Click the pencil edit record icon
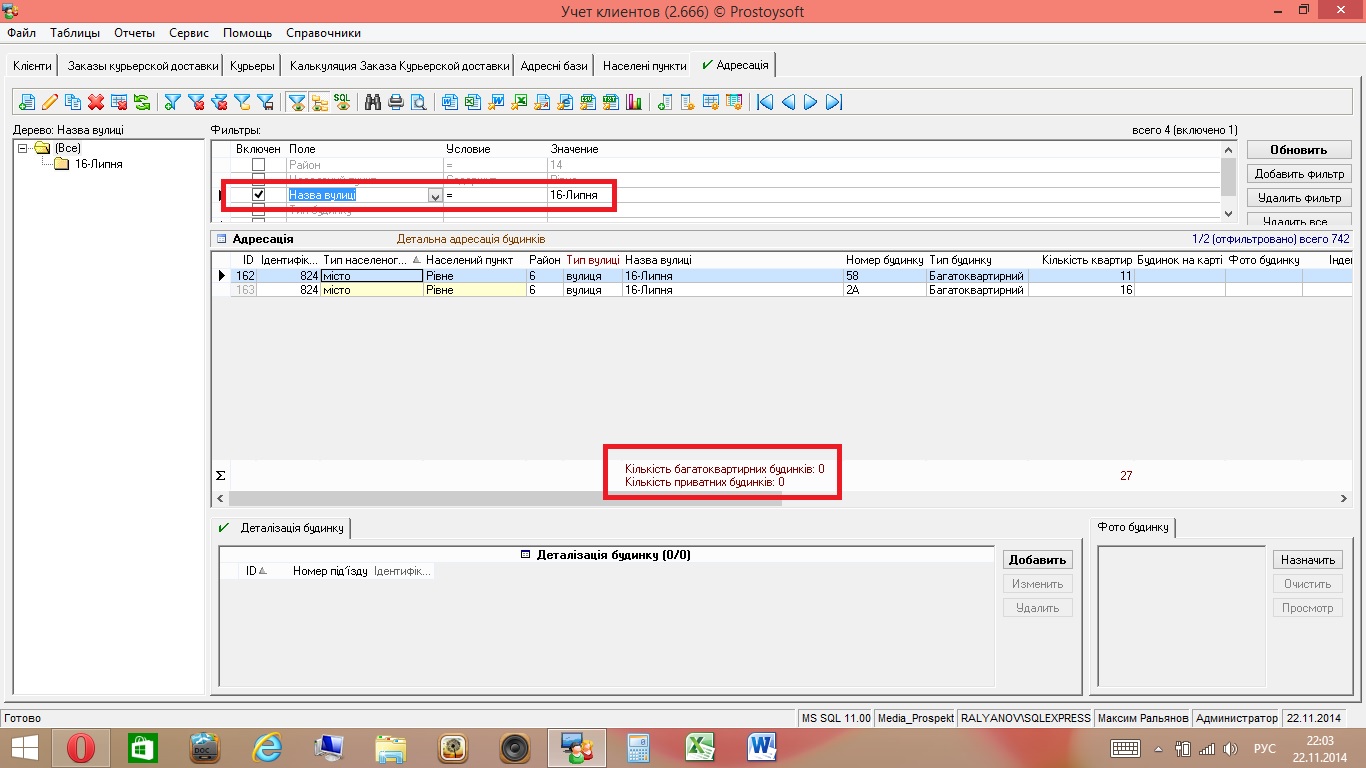Image resolution: width=1366 pixels, height=768 pixels. 50,102
